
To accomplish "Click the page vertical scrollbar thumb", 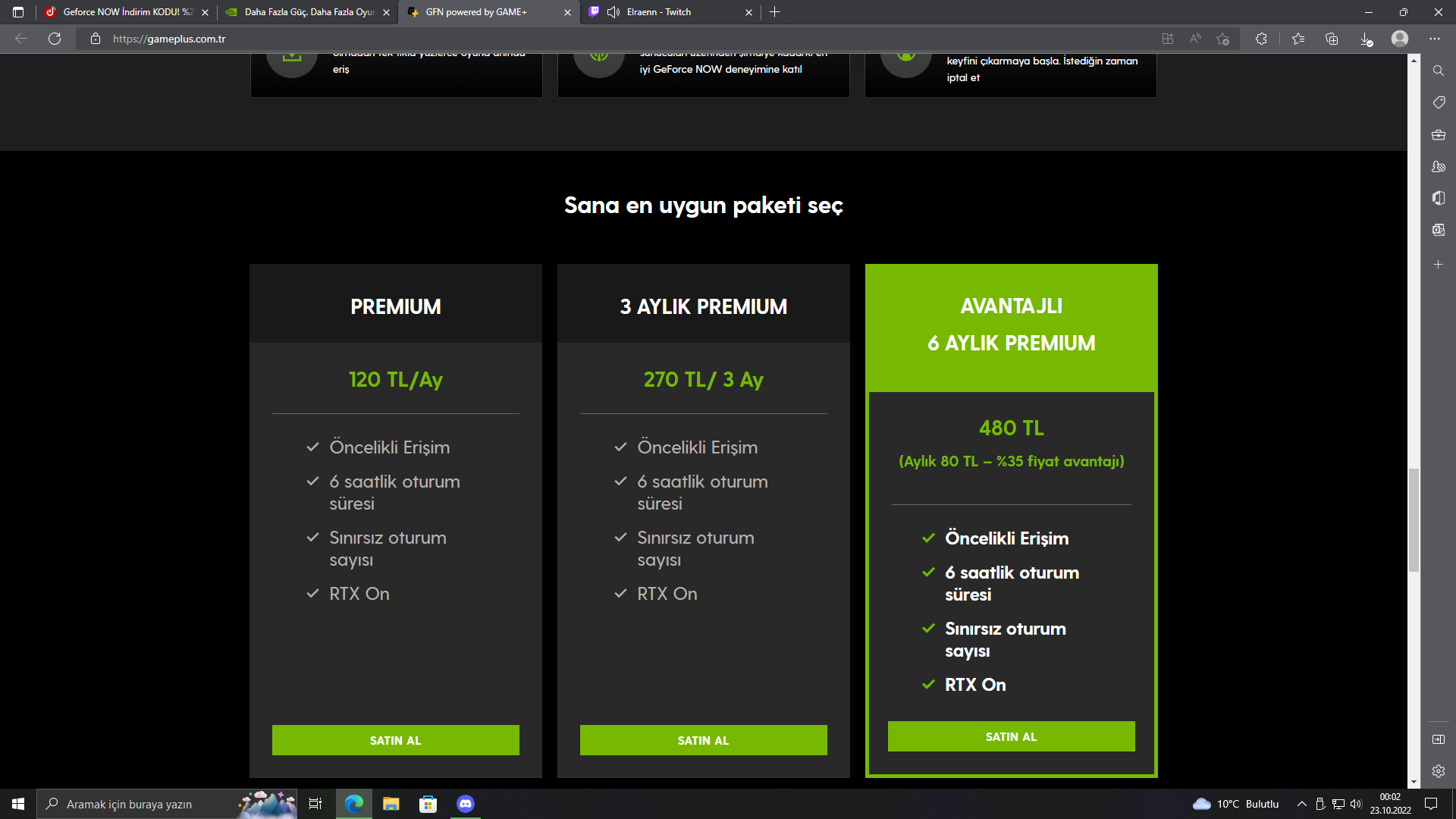I will pyautogui.click(x=1414, y=520).
